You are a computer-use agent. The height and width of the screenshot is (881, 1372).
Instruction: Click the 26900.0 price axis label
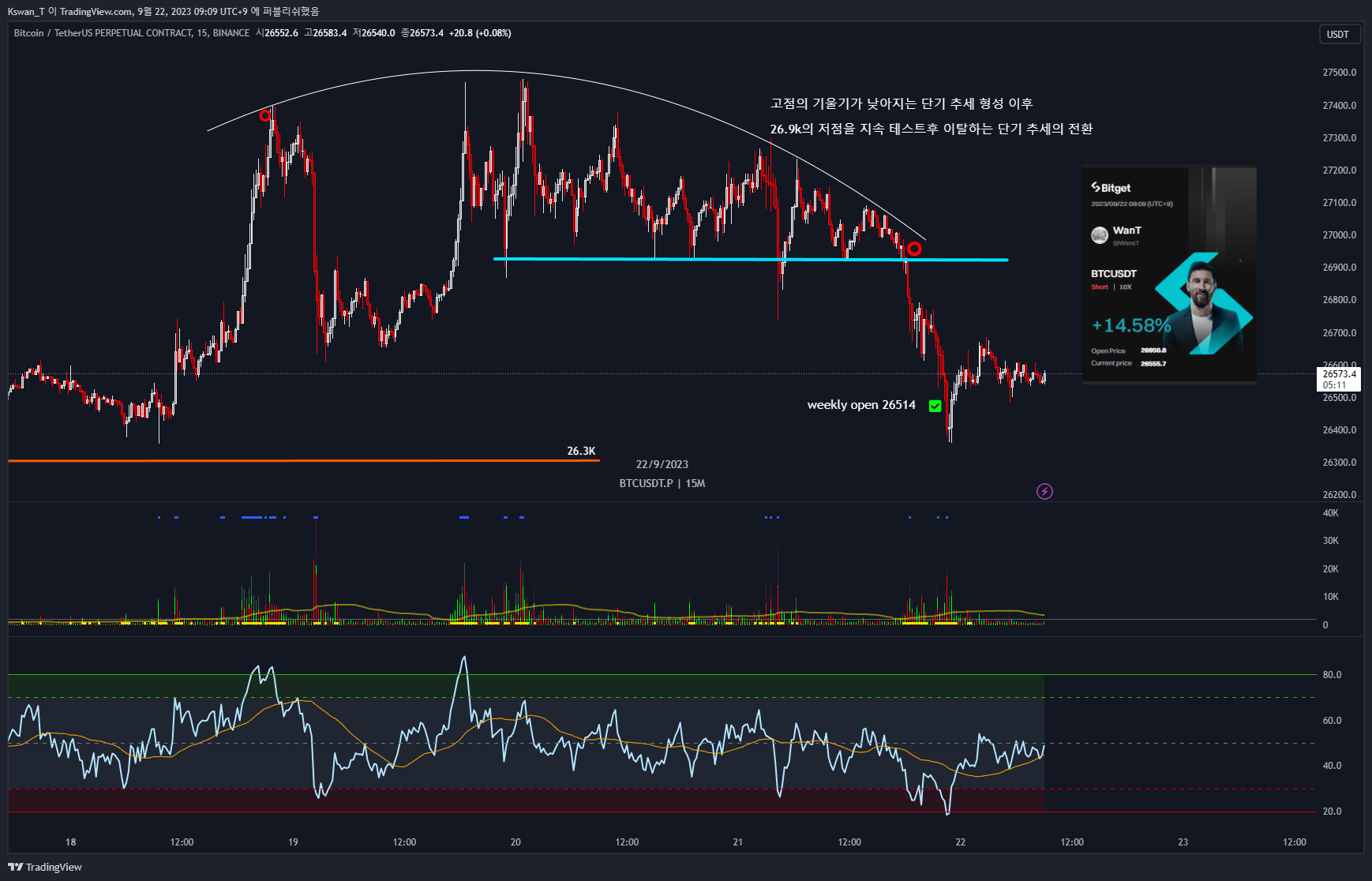[x=1340, y=268]
